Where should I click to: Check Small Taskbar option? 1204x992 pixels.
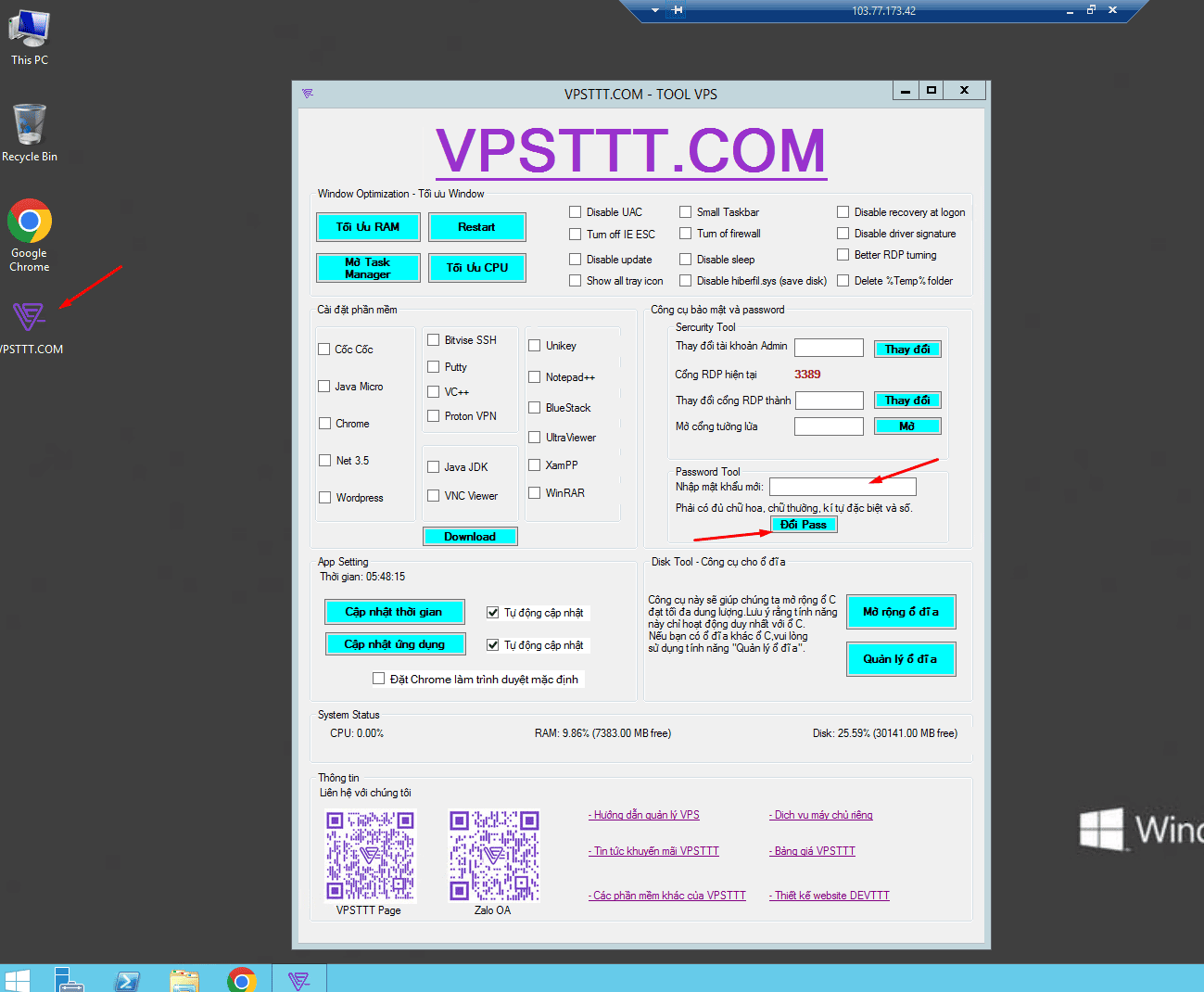tap(686, 212)
